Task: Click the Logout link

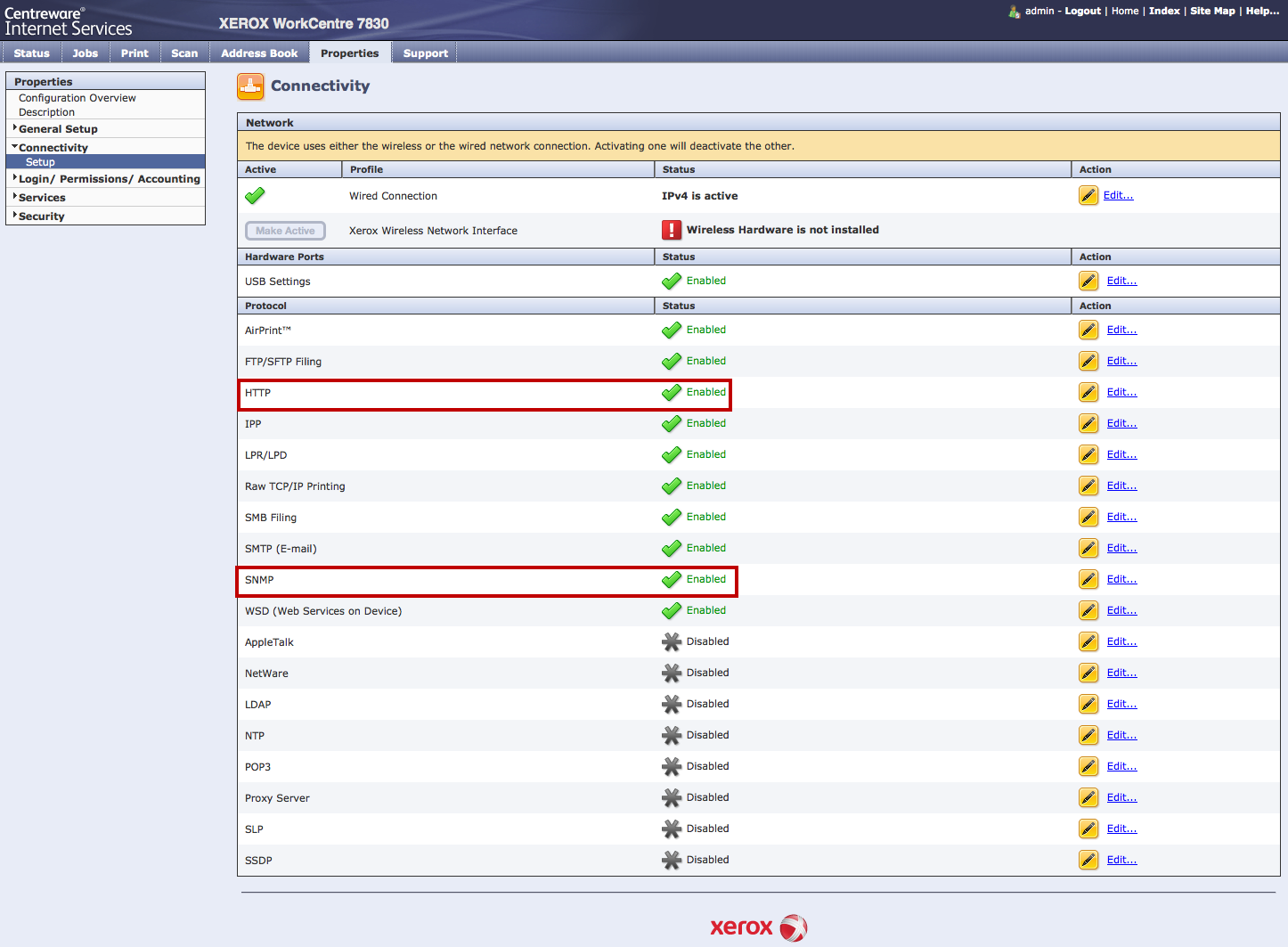Action: (x=1083, y=12)
